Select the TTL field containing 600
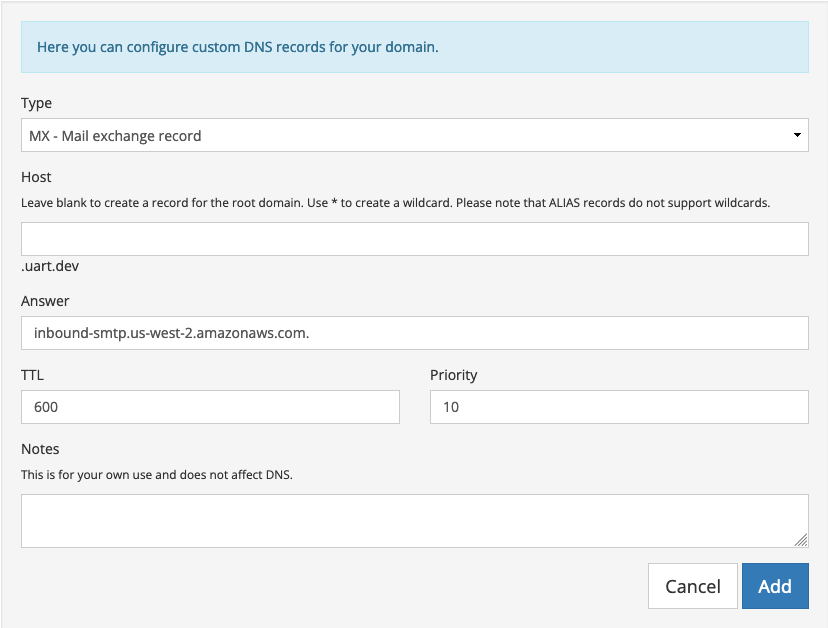The image size is (828, 628). 210,407
